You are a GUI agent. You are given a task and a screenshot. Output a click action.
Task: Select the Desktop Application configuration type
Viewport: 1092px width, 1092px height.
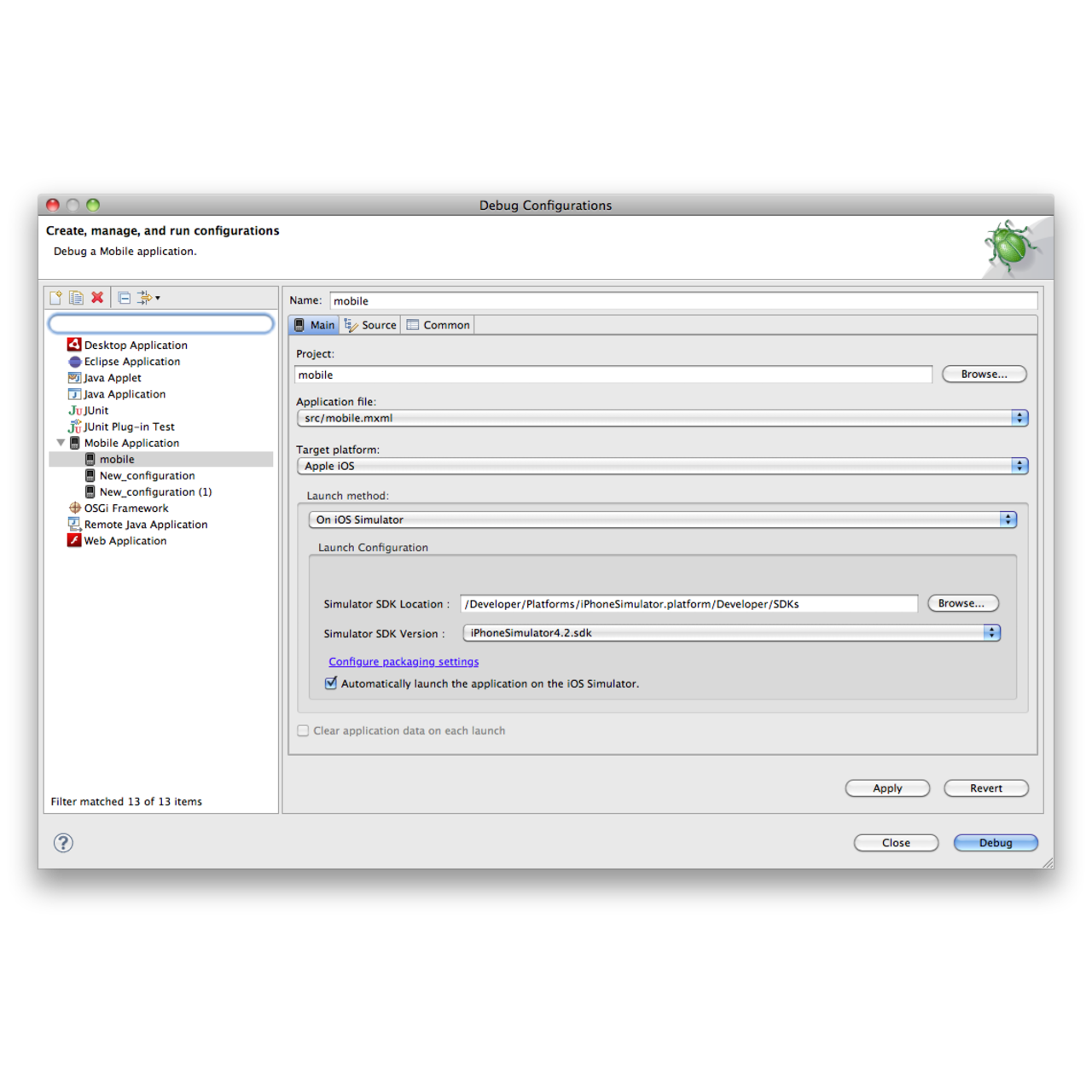pyautogui.click(x=135, y=346)
